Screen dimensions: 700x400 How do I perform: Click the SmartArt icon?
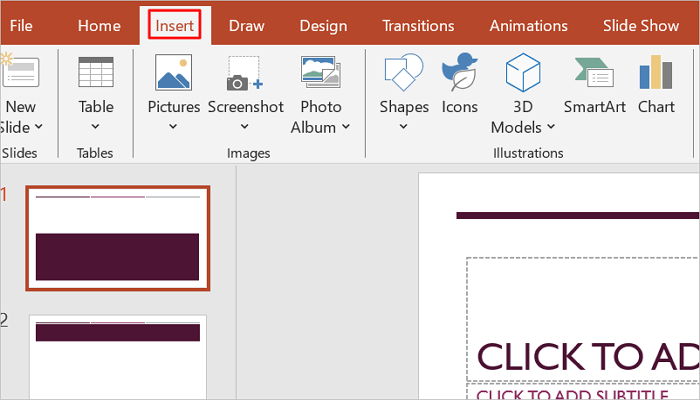[594, 72]
